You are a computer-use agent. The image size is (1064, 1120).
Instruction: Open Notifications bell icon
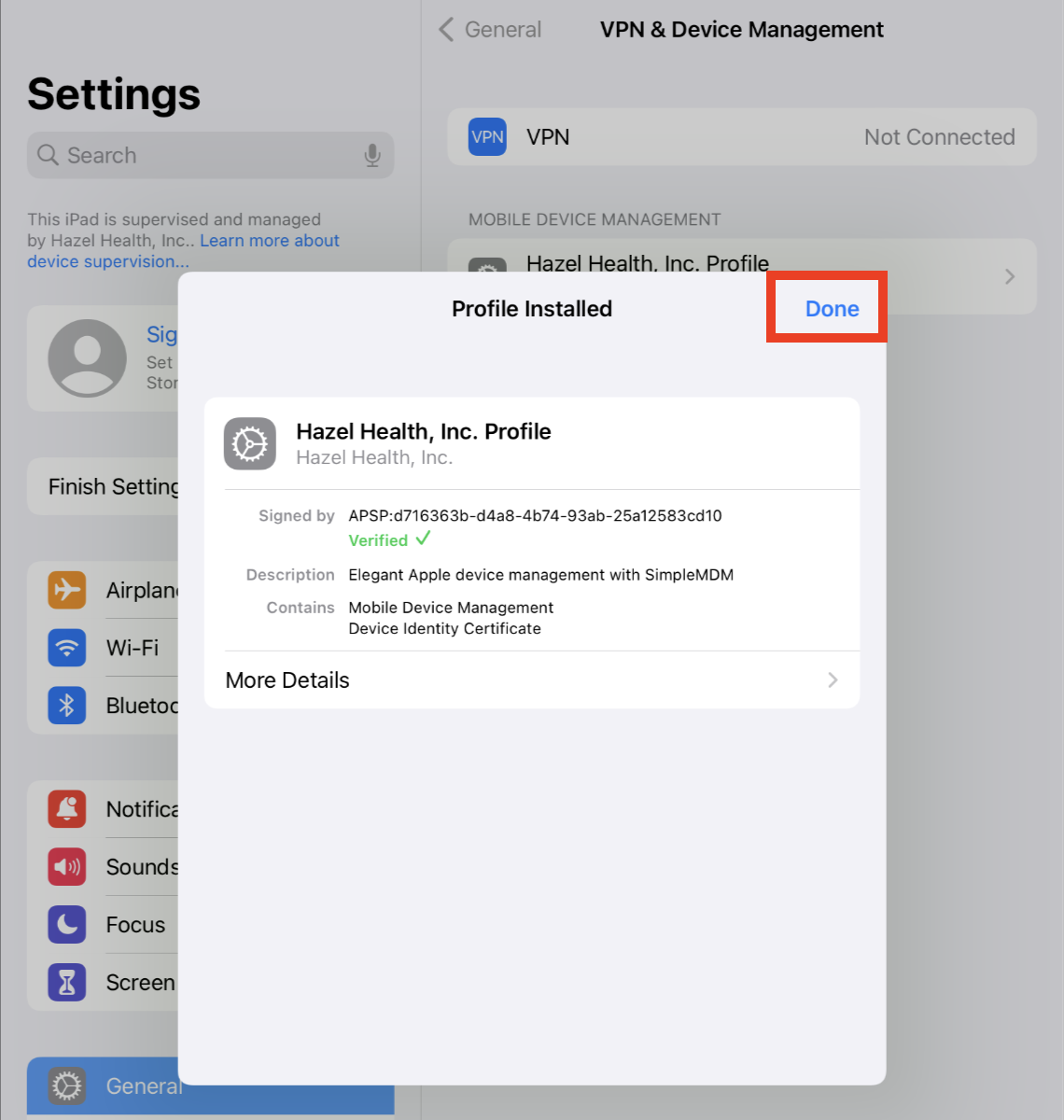click(x=67, y=809)
